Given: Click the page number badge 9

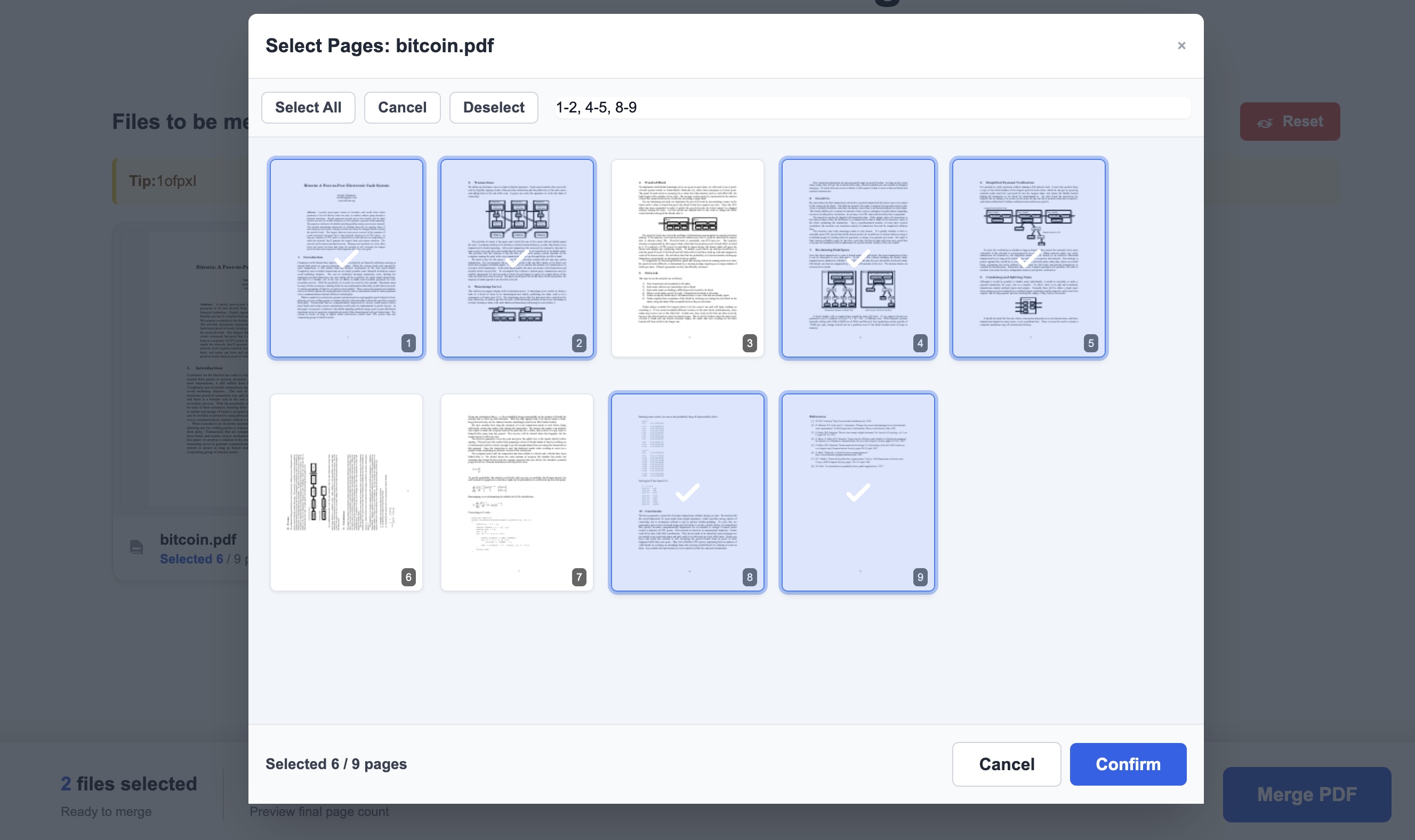Looking at the screenshot, I should (920, 577).
